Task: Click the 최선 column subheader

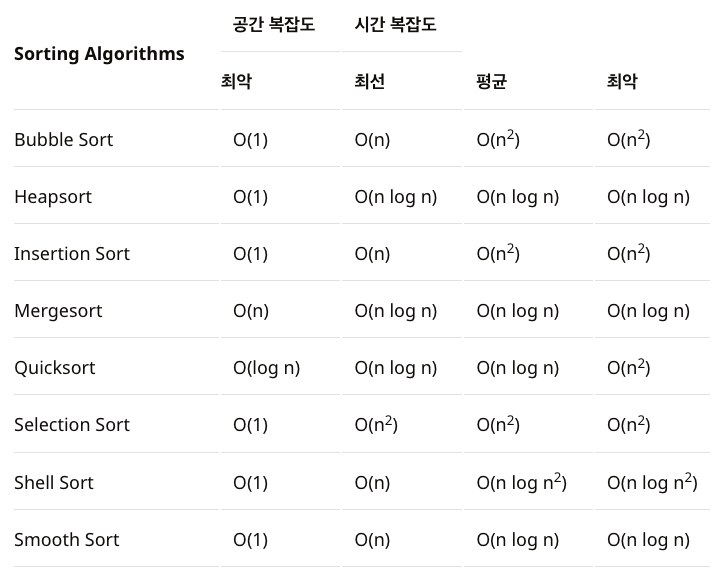Action: (369, 81)
